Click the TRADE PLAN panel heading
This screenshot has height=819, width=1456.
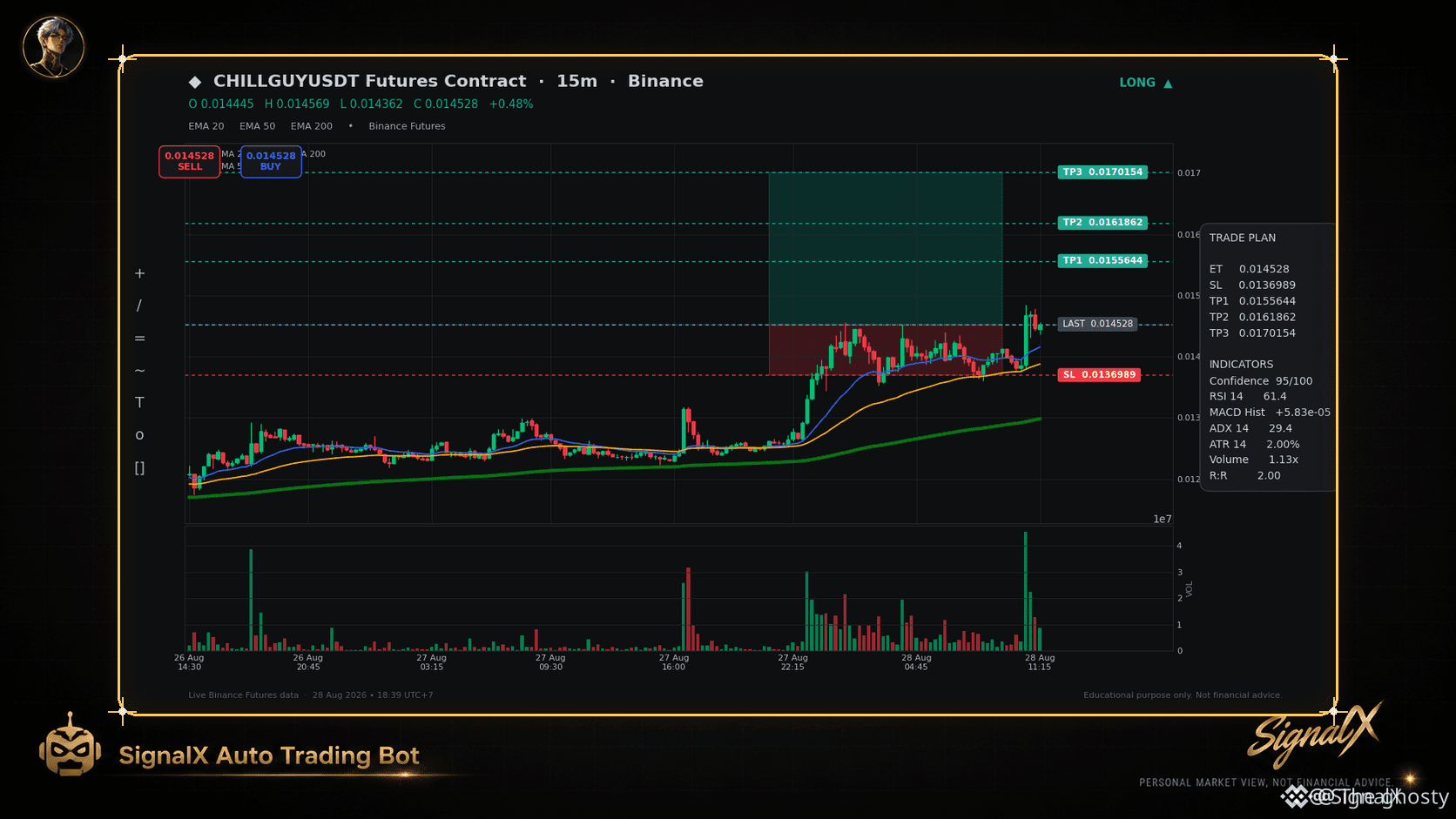click(1242, 238)
